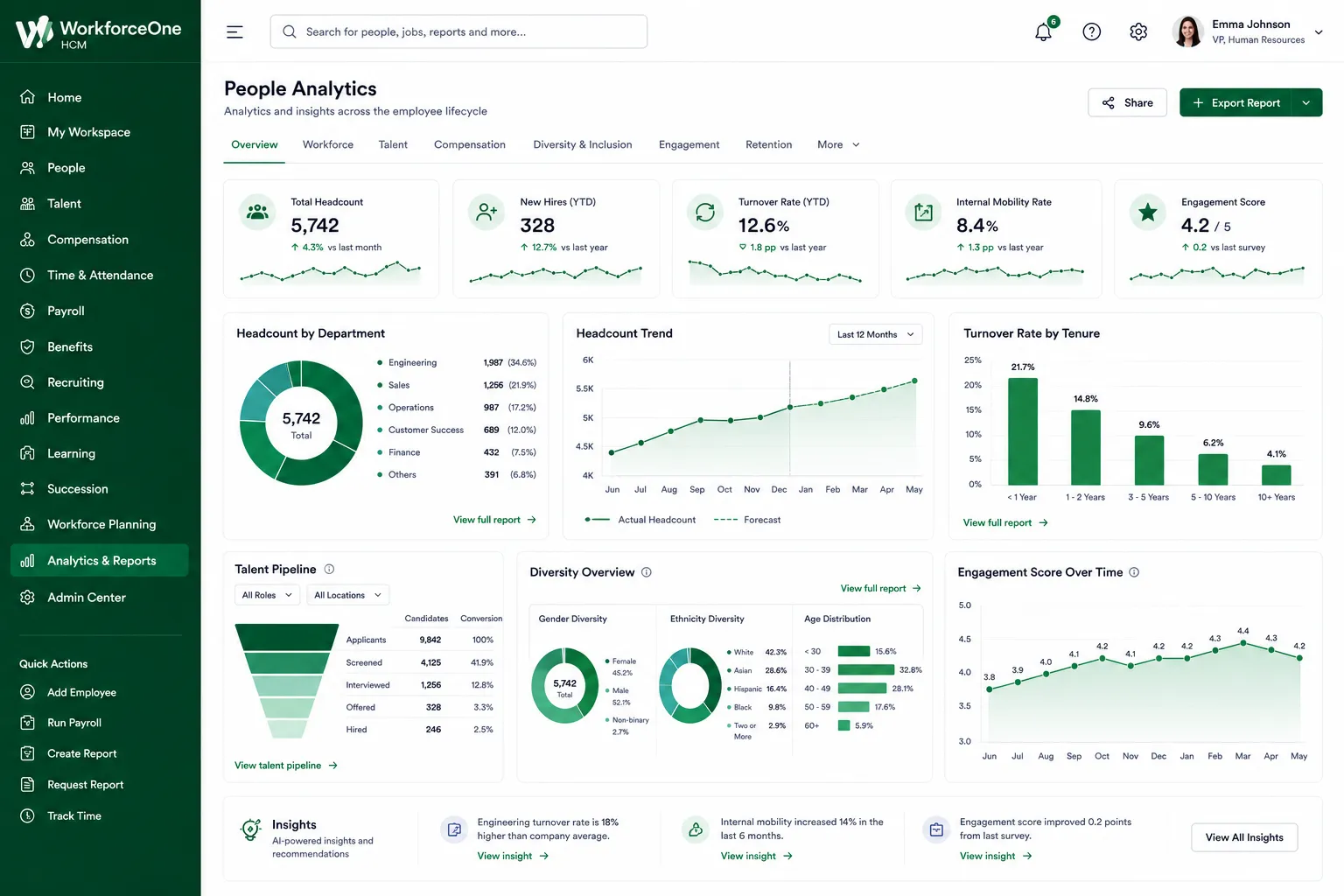
Task: Click info icon next to Talent Pipeline
Action: coord(329,570)
